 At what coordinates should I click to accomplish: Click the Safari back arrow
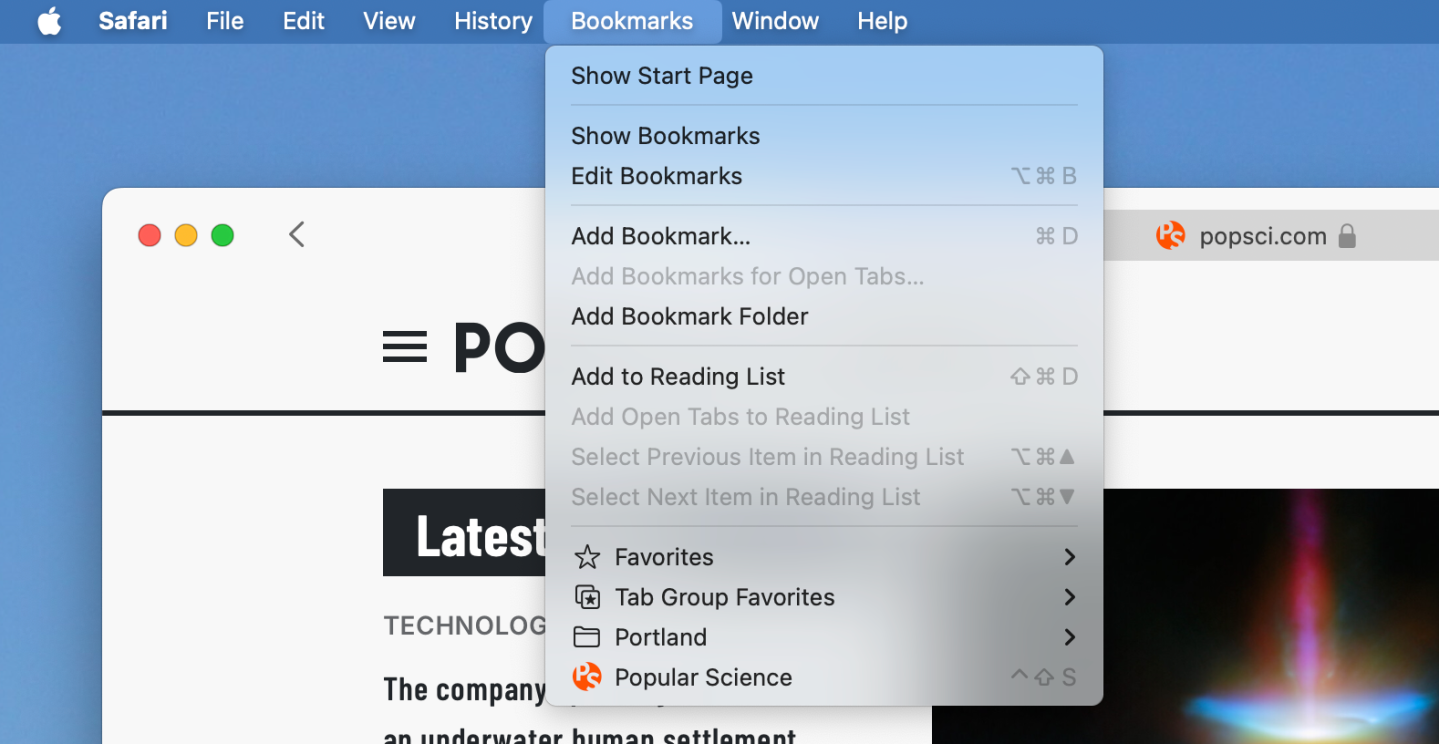pos(296,235)
